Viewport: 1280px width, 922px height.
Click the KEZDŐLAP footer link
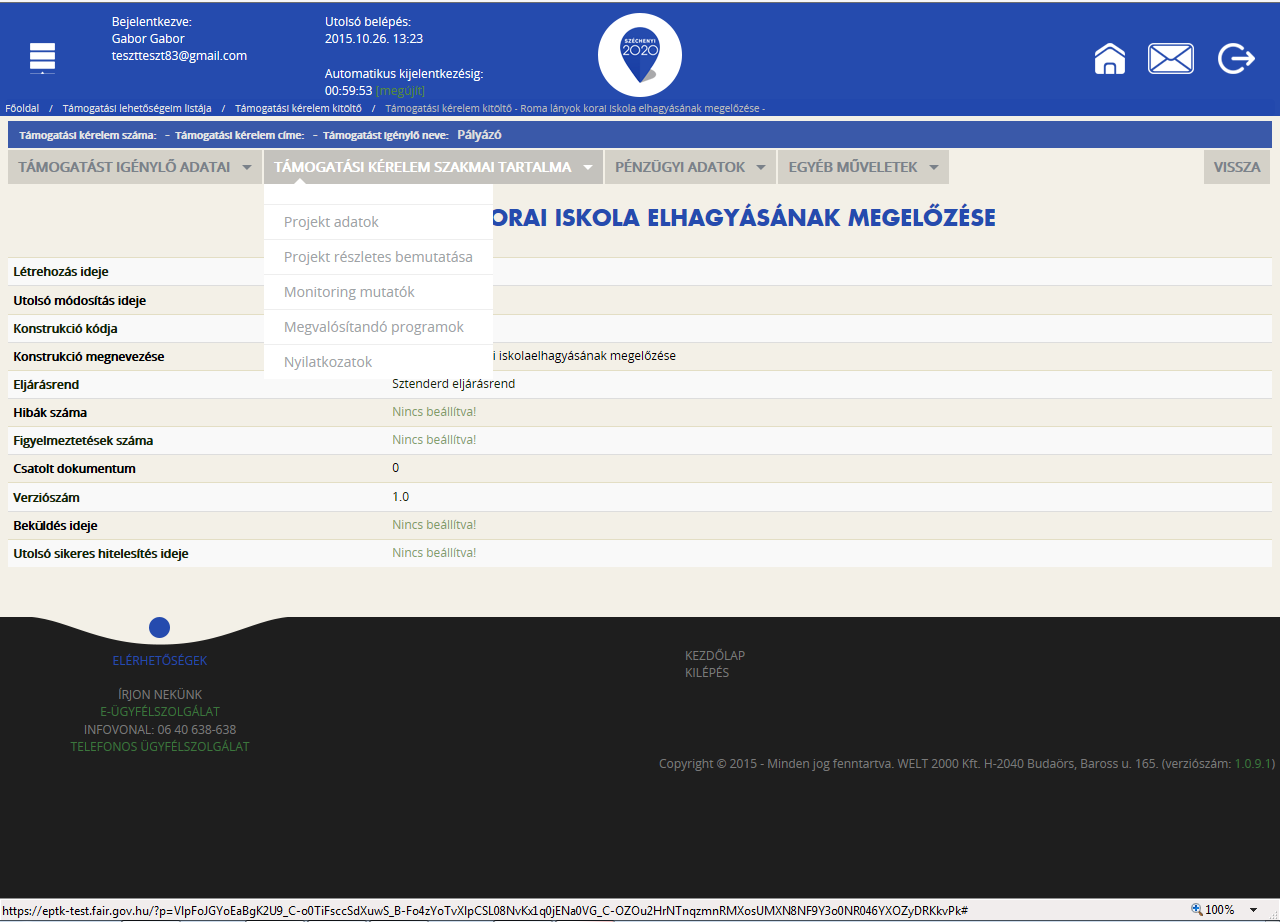(715, 656)
